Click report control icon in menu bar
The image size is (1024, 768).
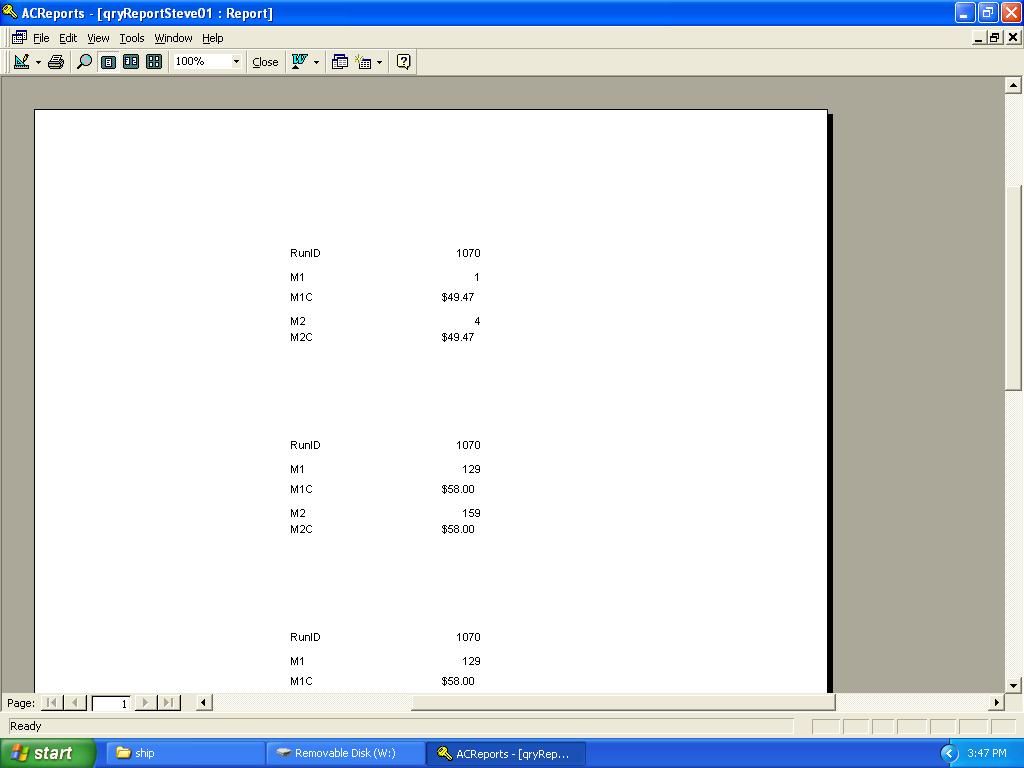click(19, 38)
